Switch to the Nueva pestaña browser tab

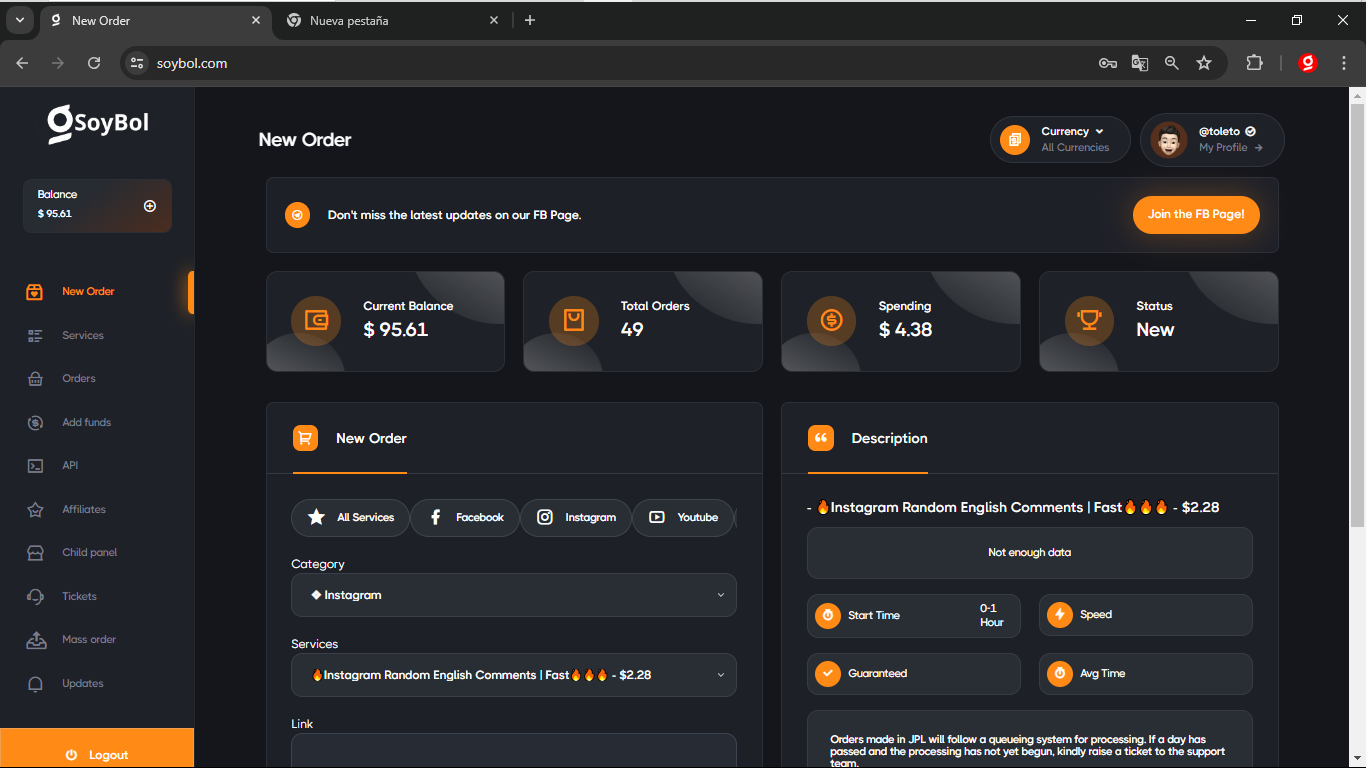(x=390, y=20)
